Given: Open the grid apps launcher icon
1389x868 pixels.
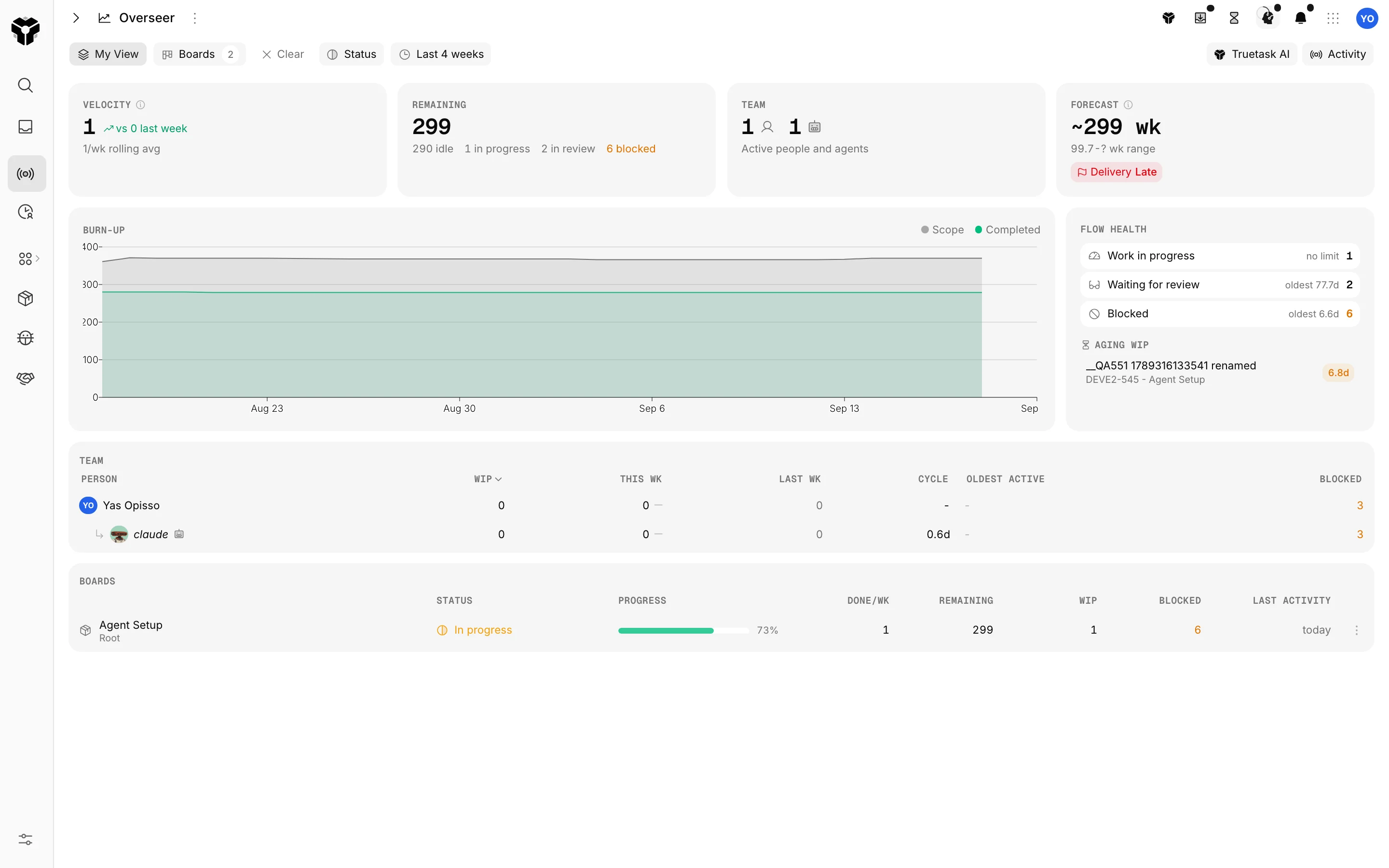Looking at the screenshot, I should [1333, 18].
